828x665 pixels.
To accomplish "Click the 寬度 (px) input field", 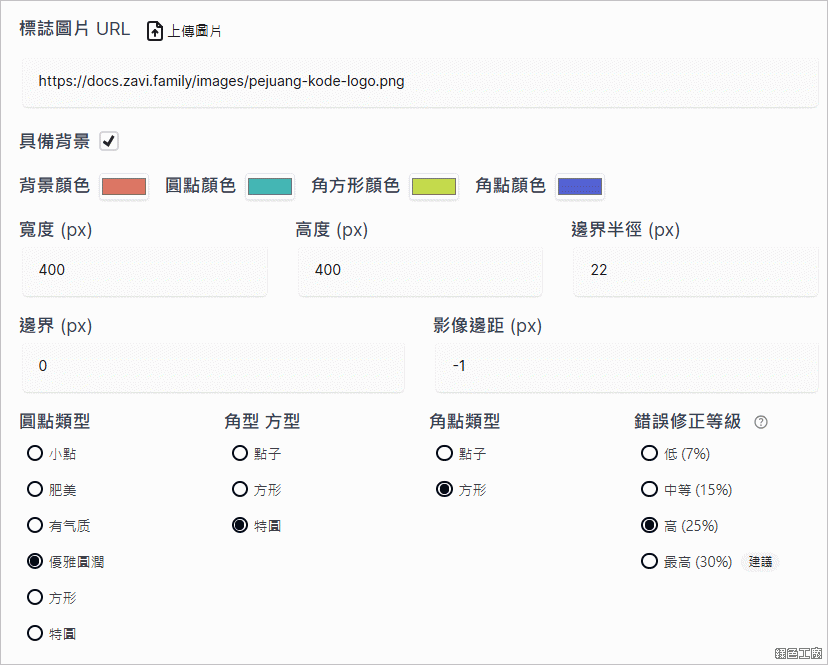I will (143, 270).
